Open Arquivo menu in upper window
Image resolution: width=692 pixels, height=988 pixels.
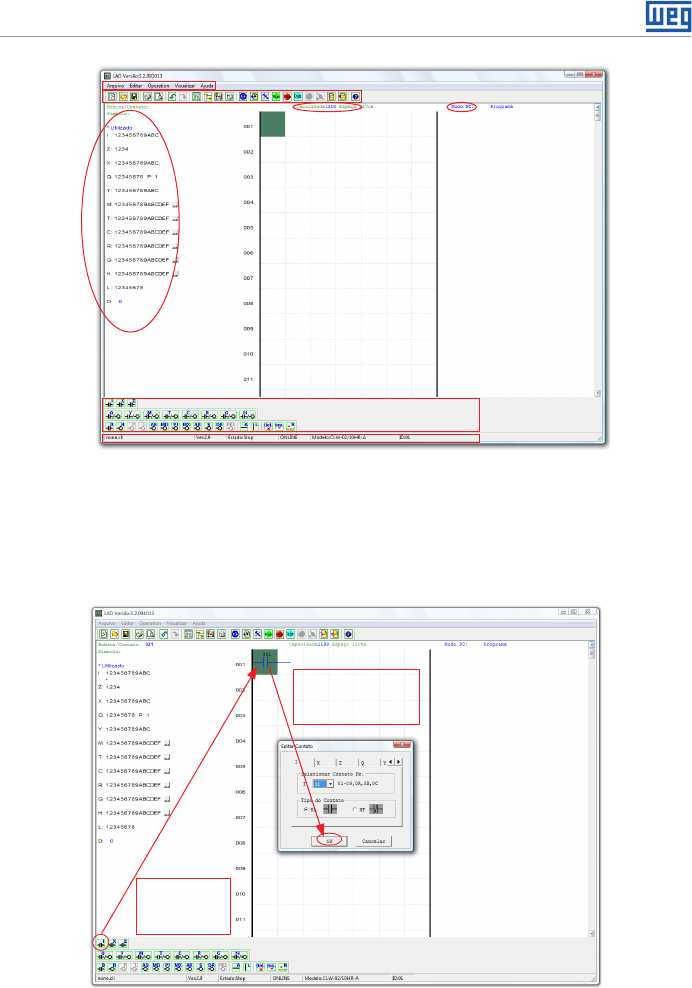click(x=115, y=86)
